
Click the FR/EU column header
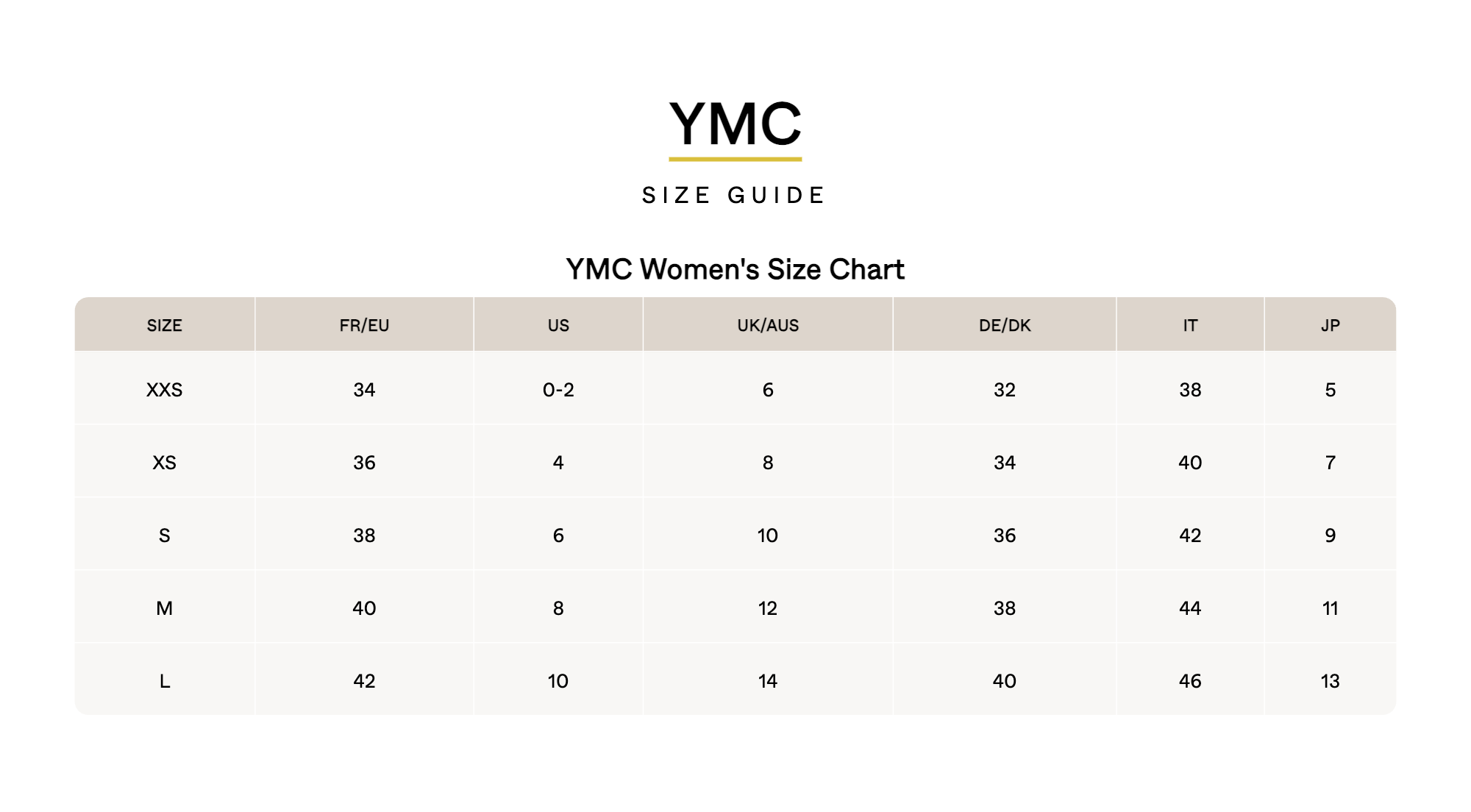pos(364,325)
